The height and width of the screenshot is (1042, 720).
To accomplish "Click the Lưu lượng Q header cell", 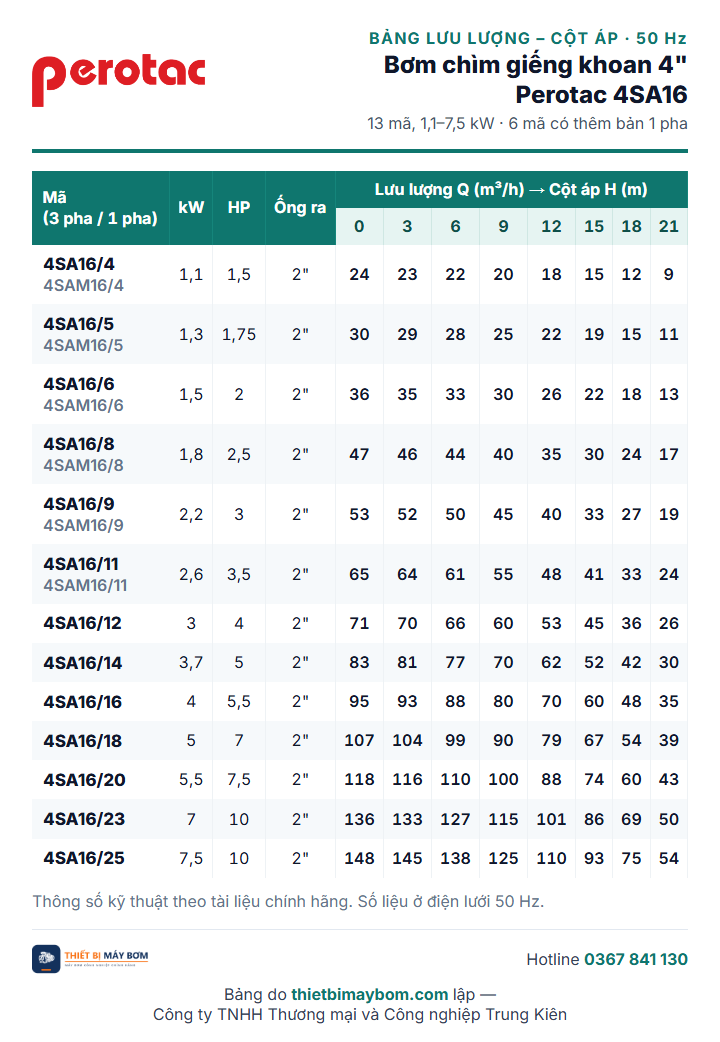I will [x=511, y=189].
